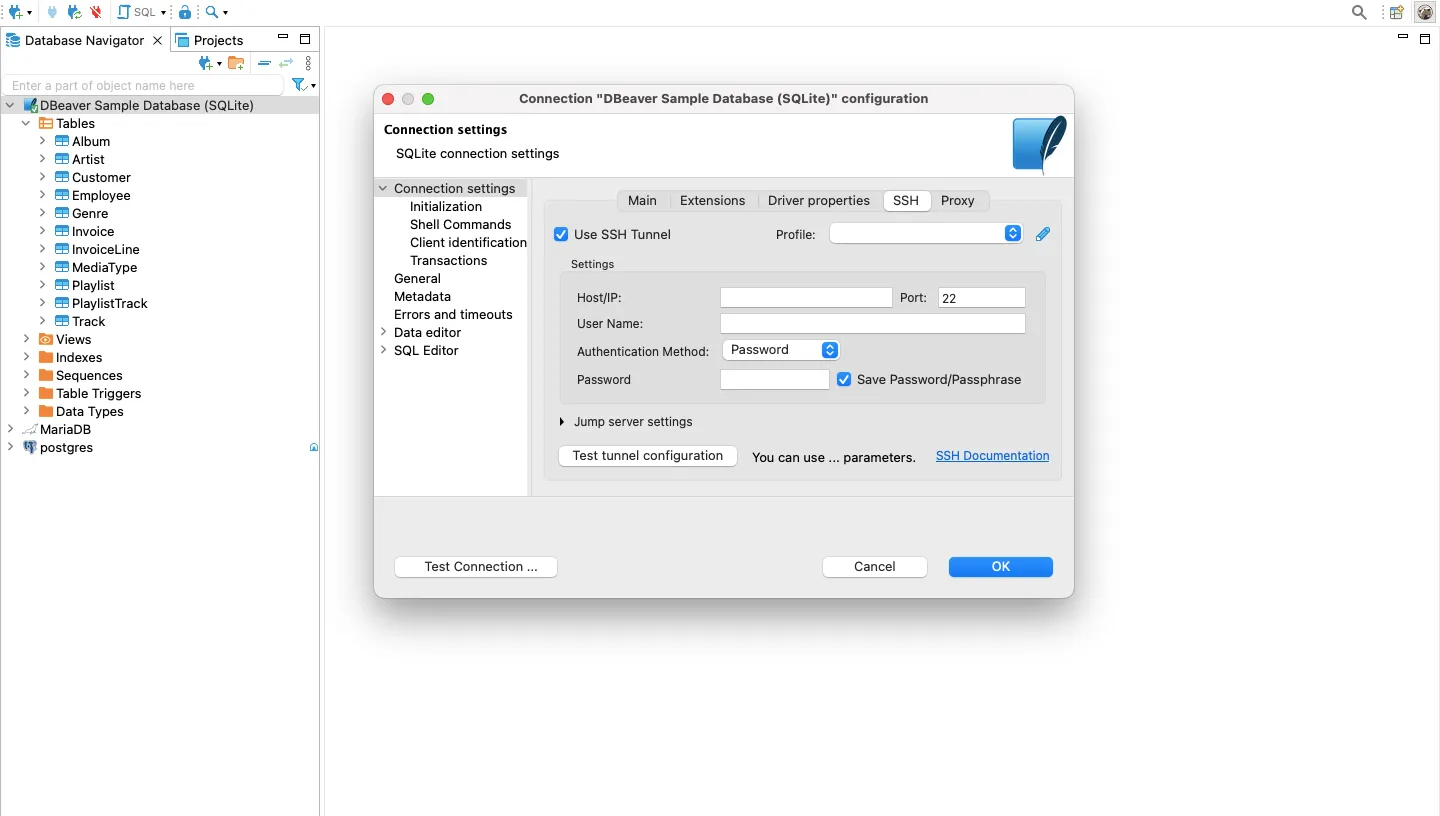Expand Jump server settings
The width and height of the screenshot is (1440, 816).
tap(563, 422)
